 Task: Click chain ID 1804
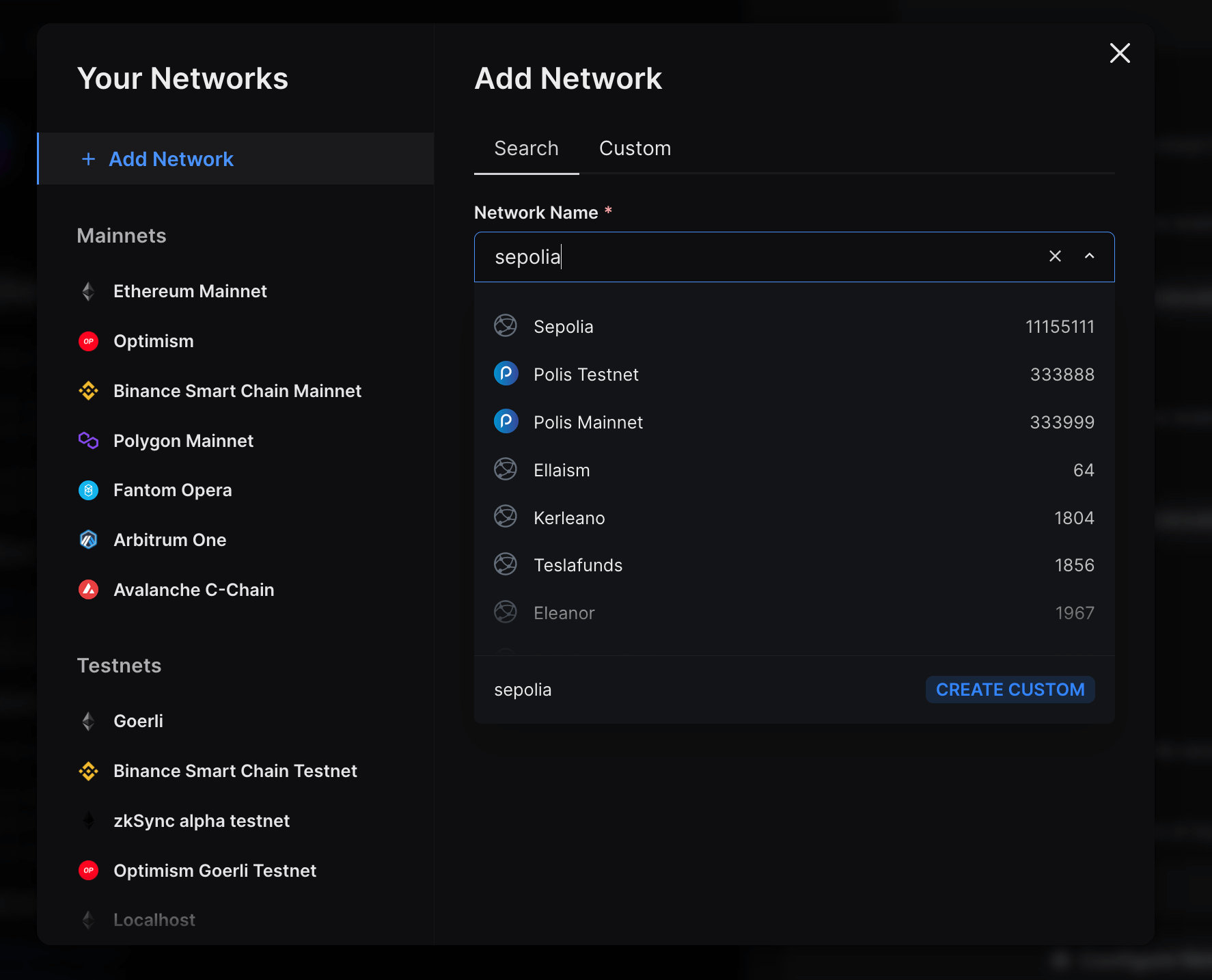(1074, 518)
